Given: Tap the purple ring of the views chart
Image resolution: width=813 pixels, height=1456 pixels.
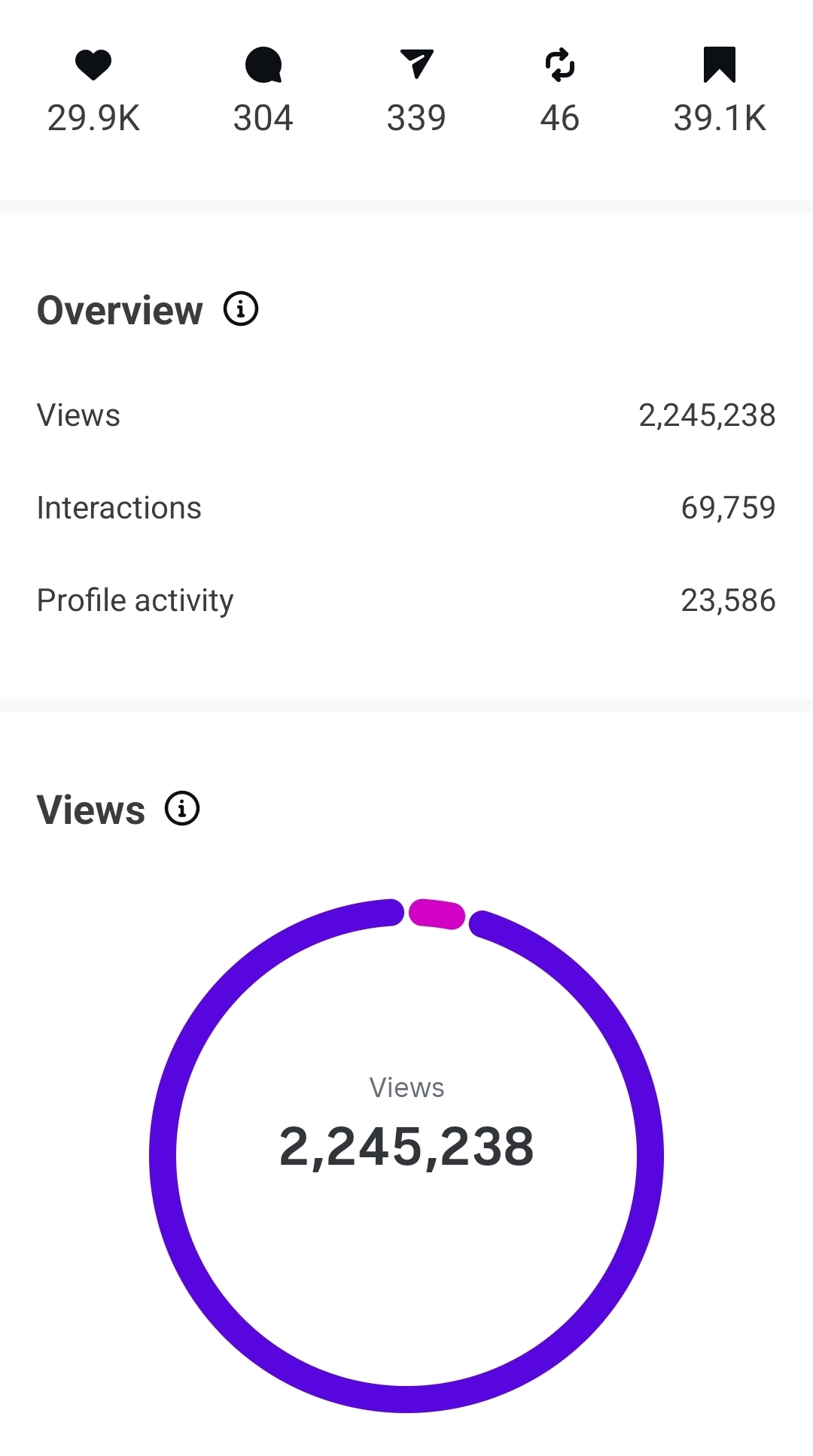Looking at the screenshot, I should click(x=163, y=1155).
